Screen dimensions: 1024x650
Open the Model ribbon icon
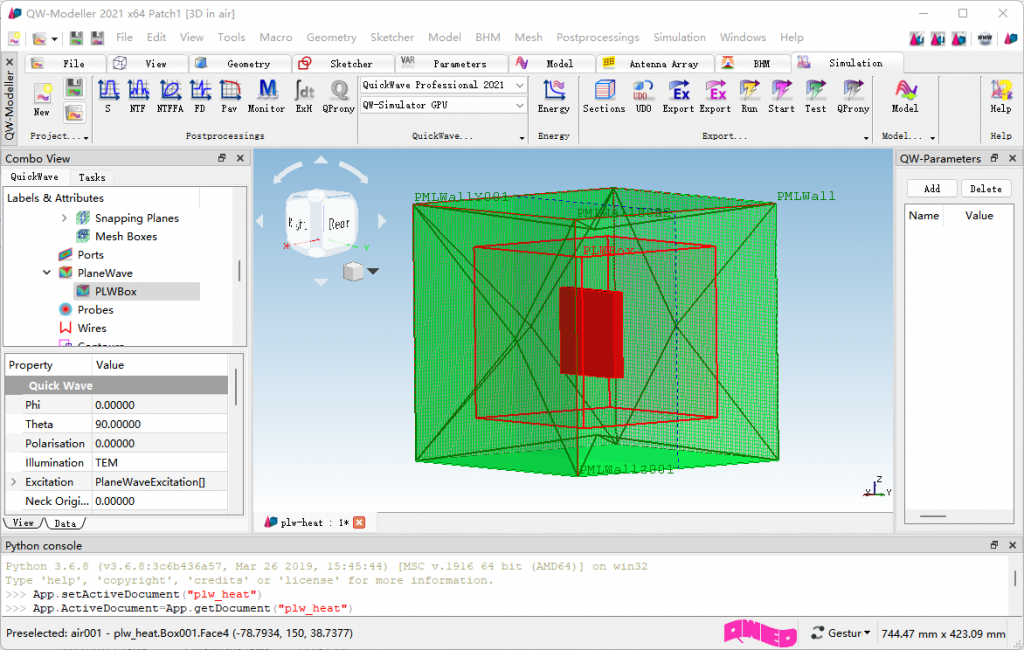pyautogui.click(x=905, y=95)
